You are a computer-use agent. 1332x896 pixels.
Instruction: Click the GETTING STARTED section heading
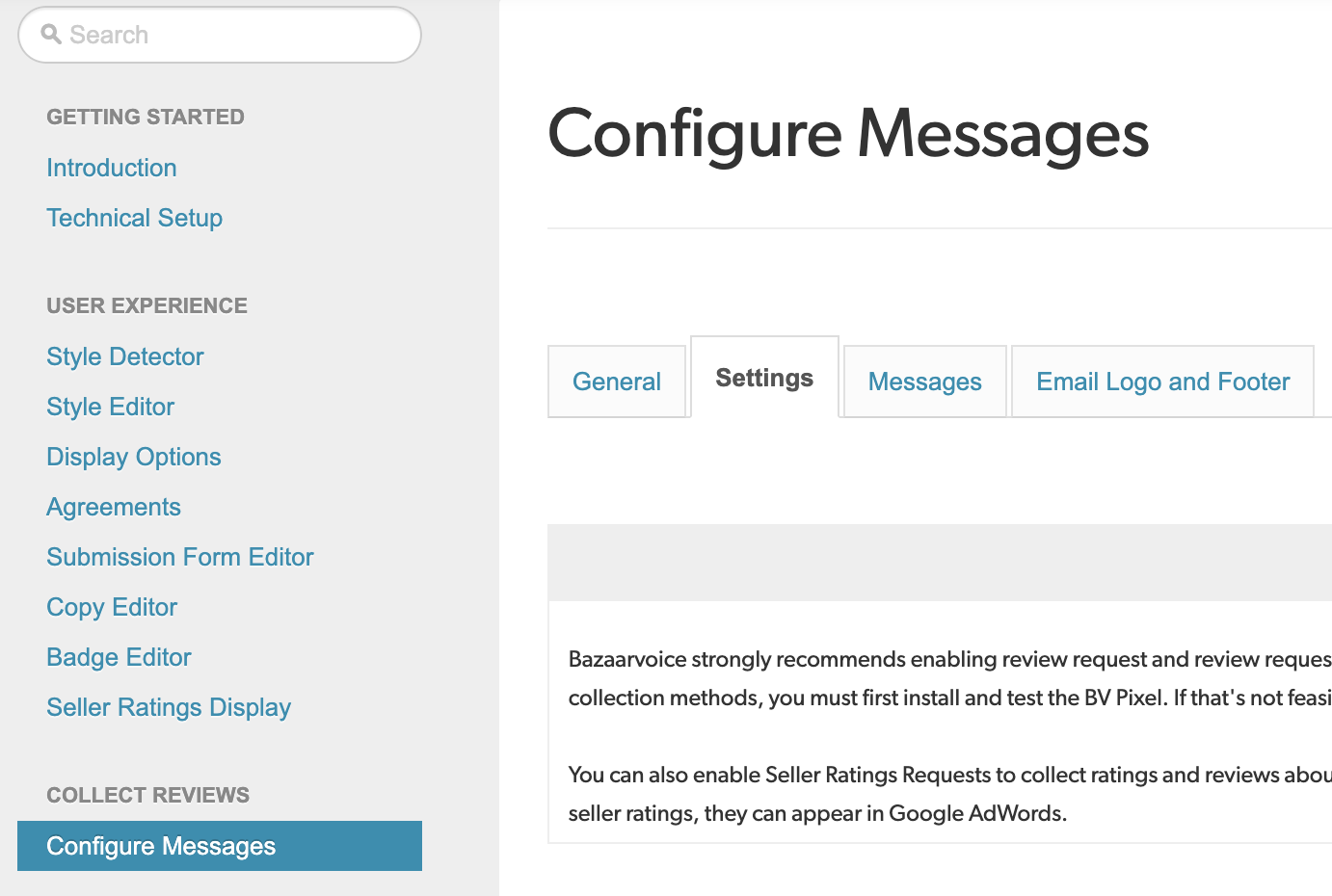(x=146, y=117)
